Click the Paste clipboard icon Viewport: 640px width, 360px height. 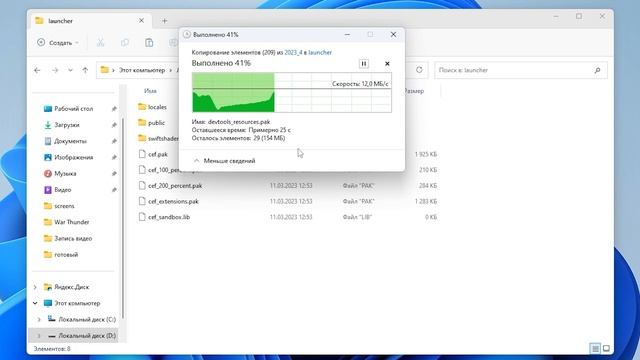pyautogui.click(x=149, y=42)
